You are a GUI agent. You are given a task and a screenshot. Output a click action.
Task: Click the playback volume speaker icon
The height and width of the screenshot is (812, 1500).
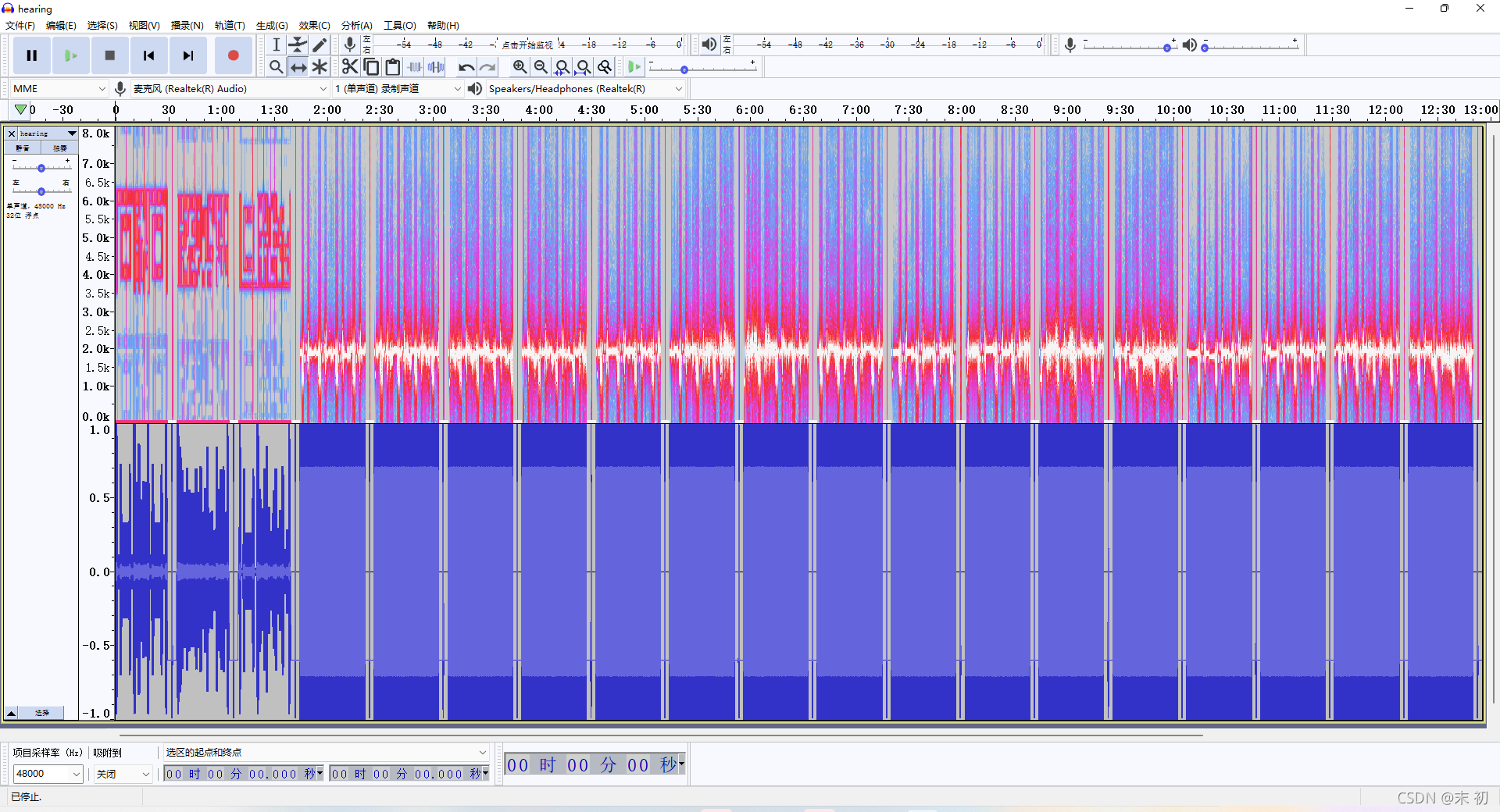pyautogui.click(x=1189, y=45)
